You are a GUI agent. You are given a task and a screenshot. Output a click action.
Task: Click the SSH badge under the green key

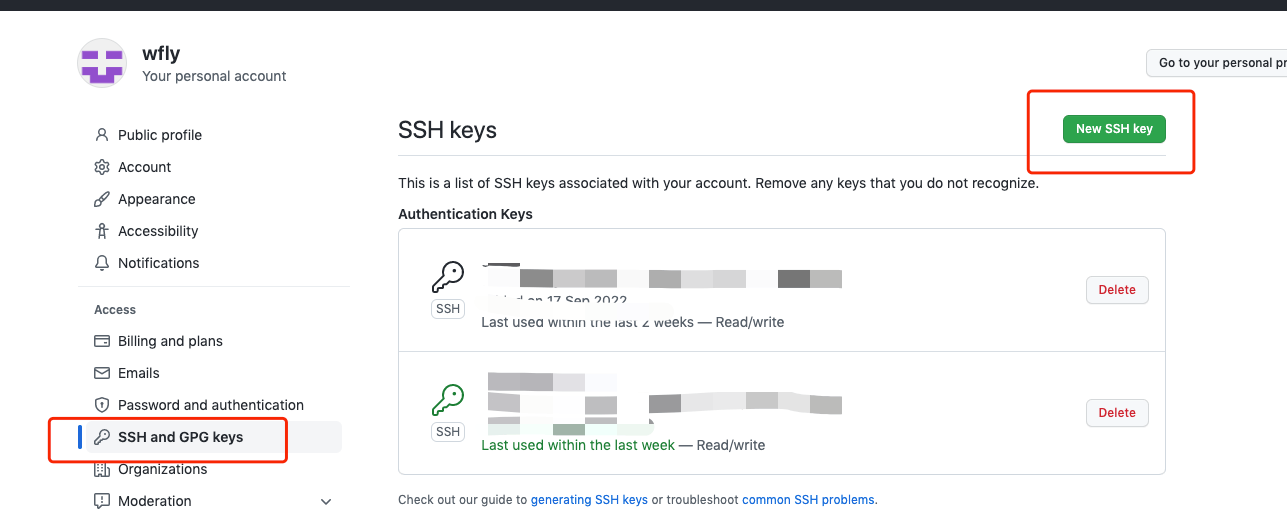click(448, 432)
